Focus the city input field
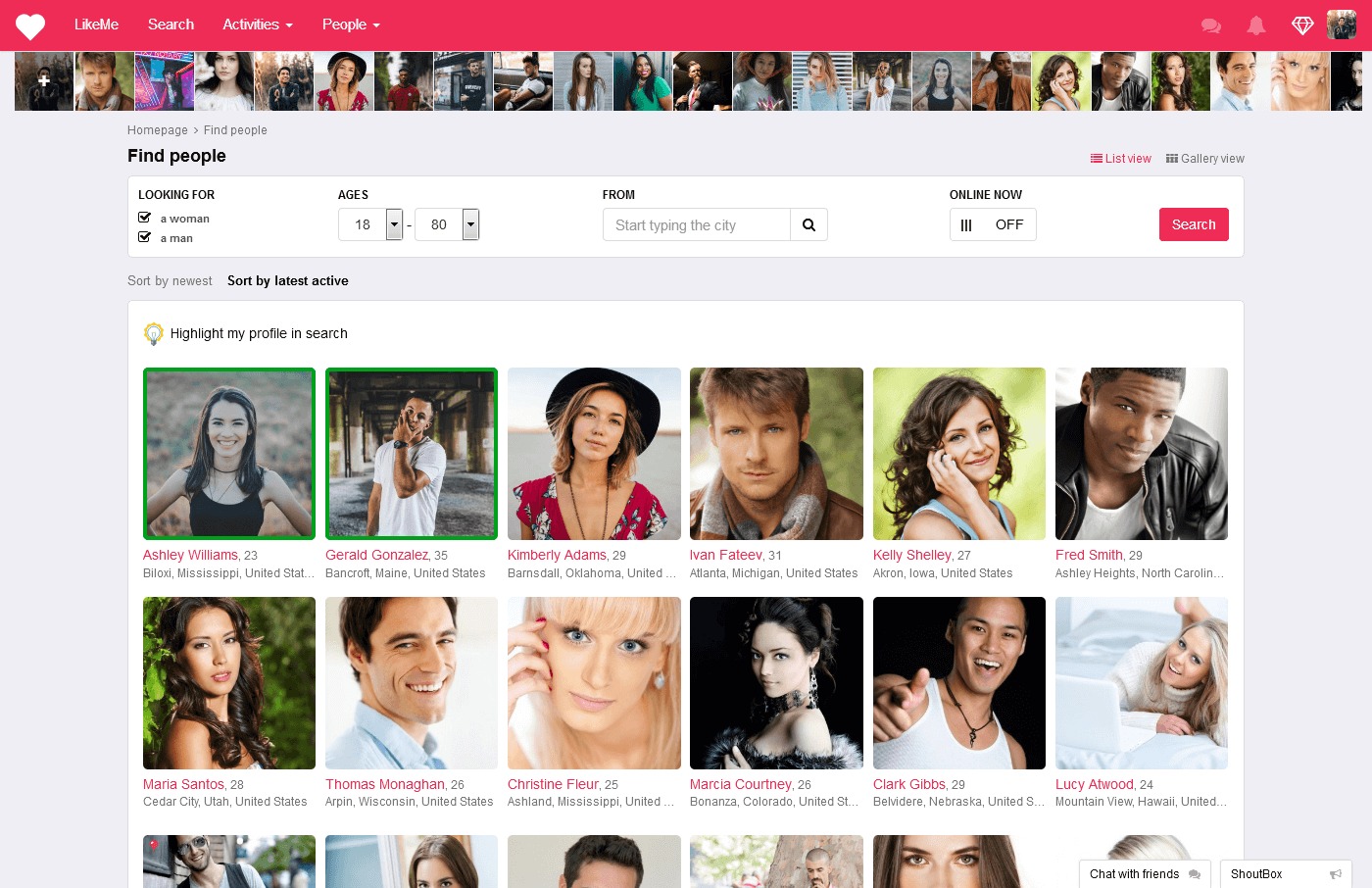This screenshot has width=1372, height=888. tap(697, 224)
